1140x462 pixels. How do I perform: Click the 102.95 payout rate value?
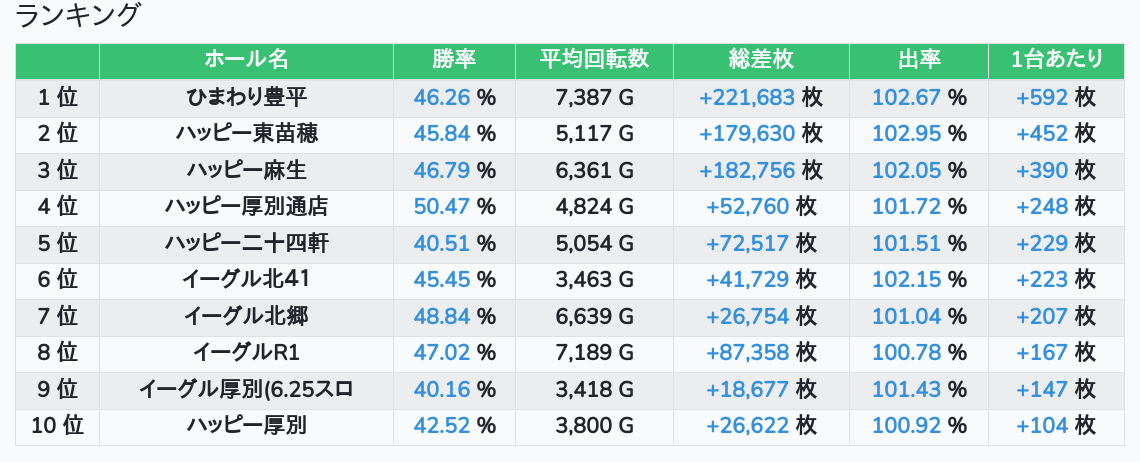[x=906, y=133]
